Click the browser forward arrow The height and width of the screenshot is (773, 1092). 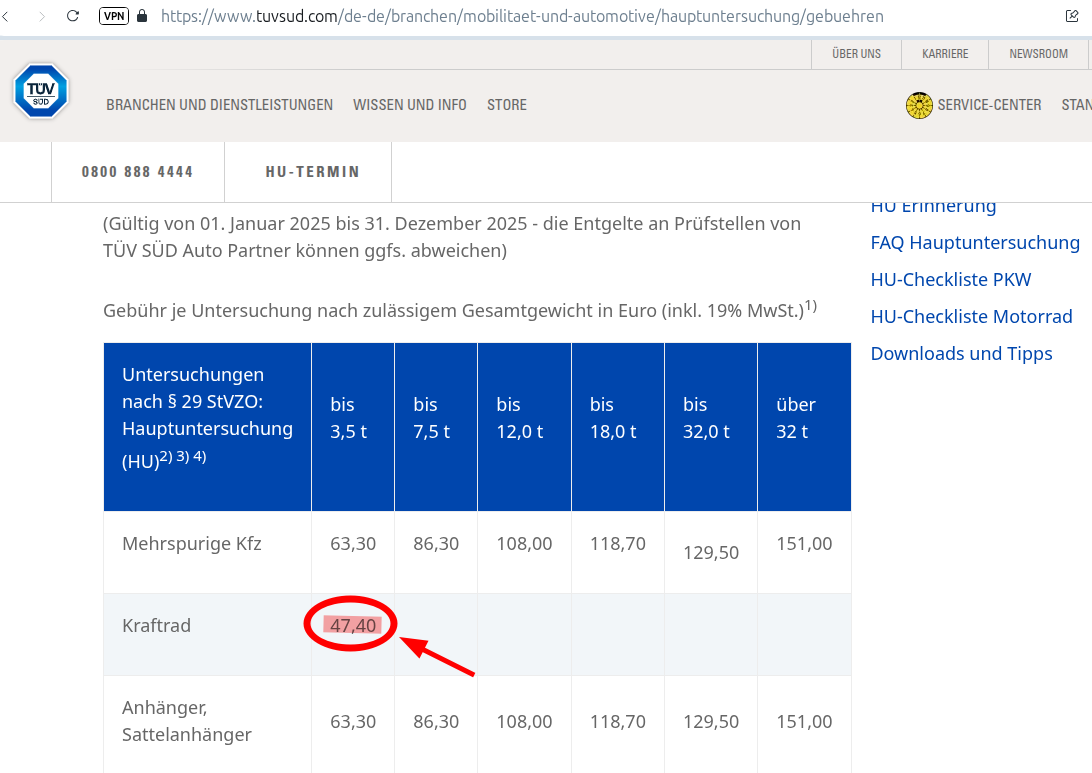(x=41, y=17)
